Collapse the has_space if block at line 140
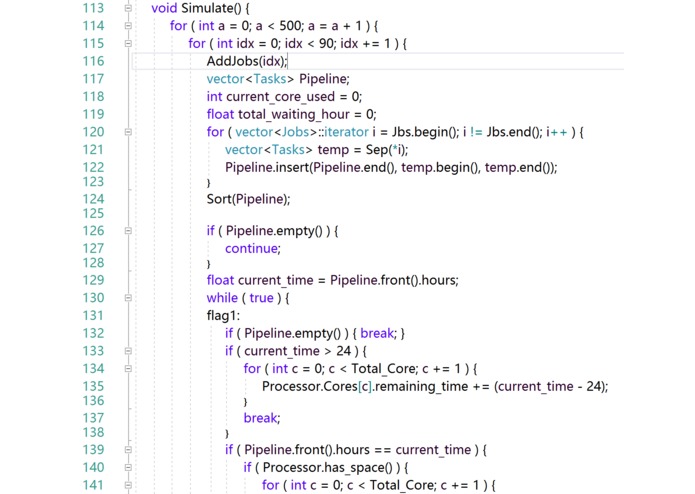This screenshot has width=695, height=494. (x=128, y=467)
